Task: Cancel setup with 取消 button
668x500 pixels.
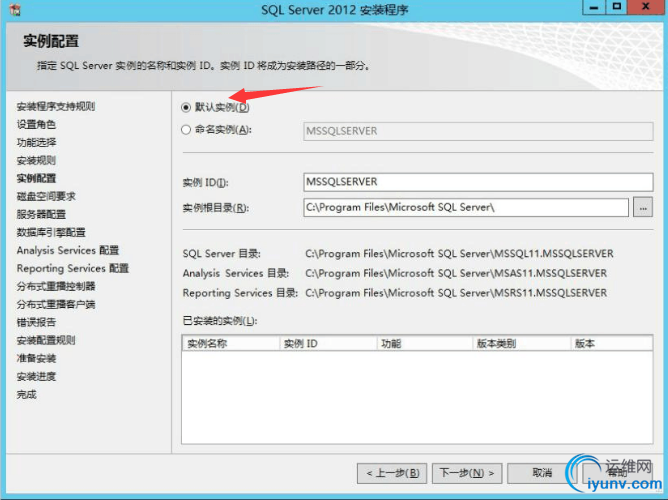Action: point(541,473)
